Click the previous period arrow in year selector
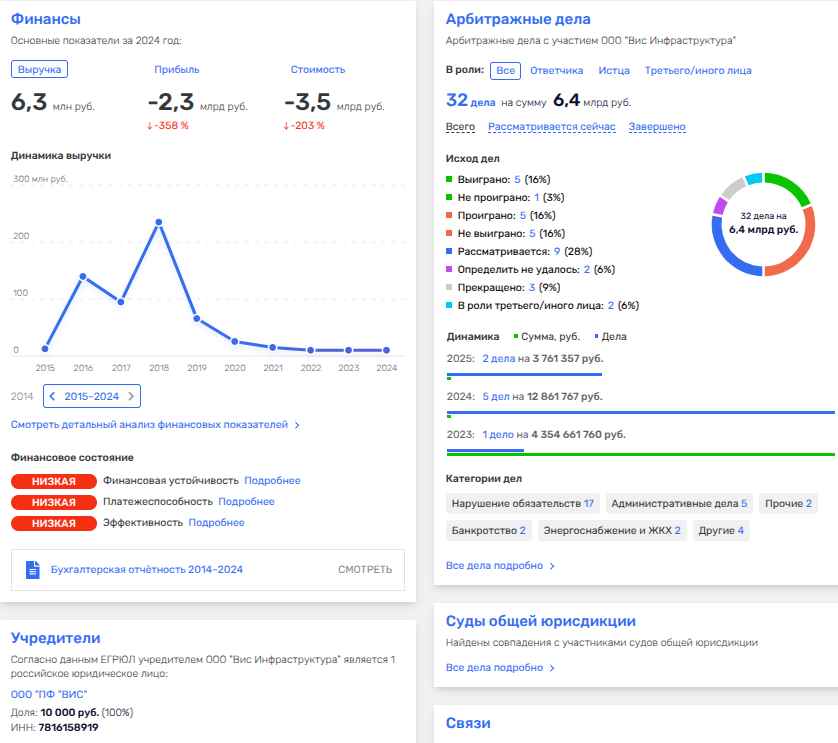838x743 pixels. tap(52, 397)
